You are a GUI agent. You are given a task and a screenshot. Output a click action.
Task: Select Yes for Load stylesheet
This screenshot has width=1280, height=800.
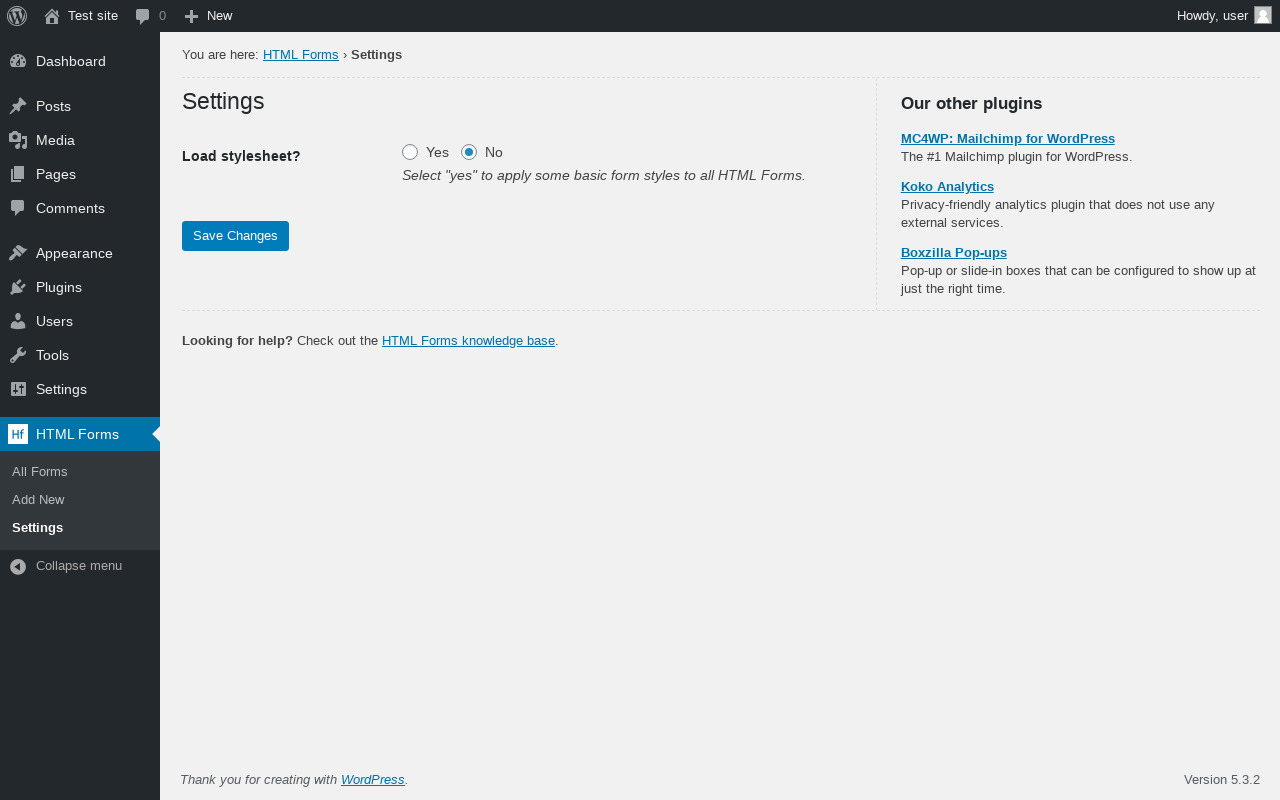click(410, 152)
